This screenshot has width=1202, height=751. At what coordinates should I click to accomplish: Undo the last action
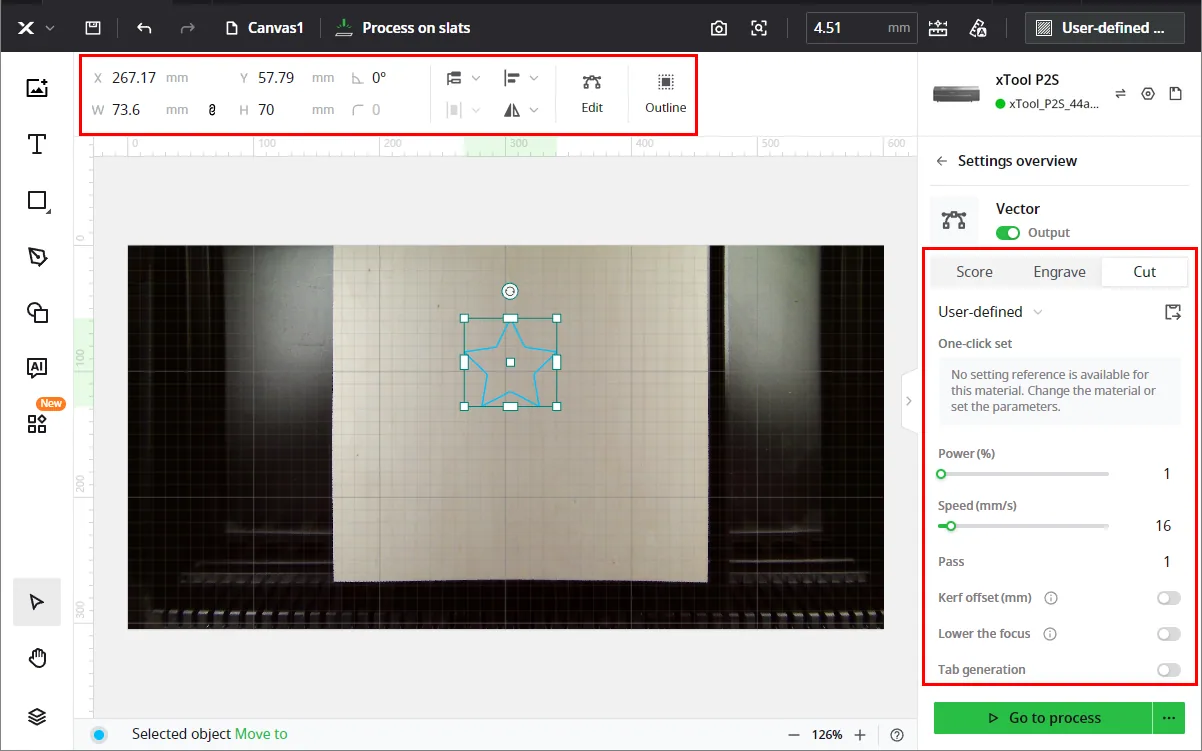point(144,28)
